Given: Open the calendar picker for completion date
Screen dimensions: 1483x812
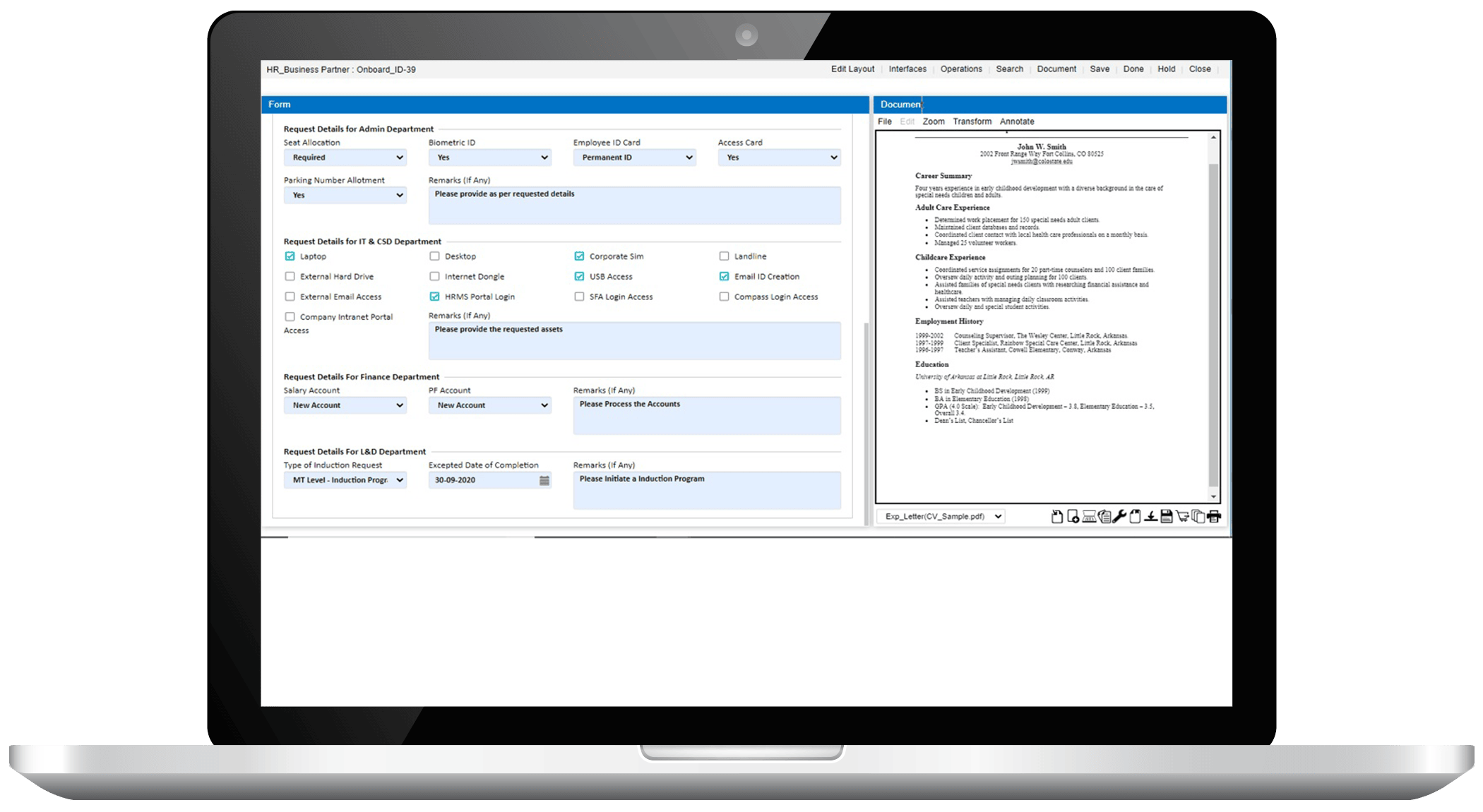Looking at the screenshot, I should (x=544, y=480).
